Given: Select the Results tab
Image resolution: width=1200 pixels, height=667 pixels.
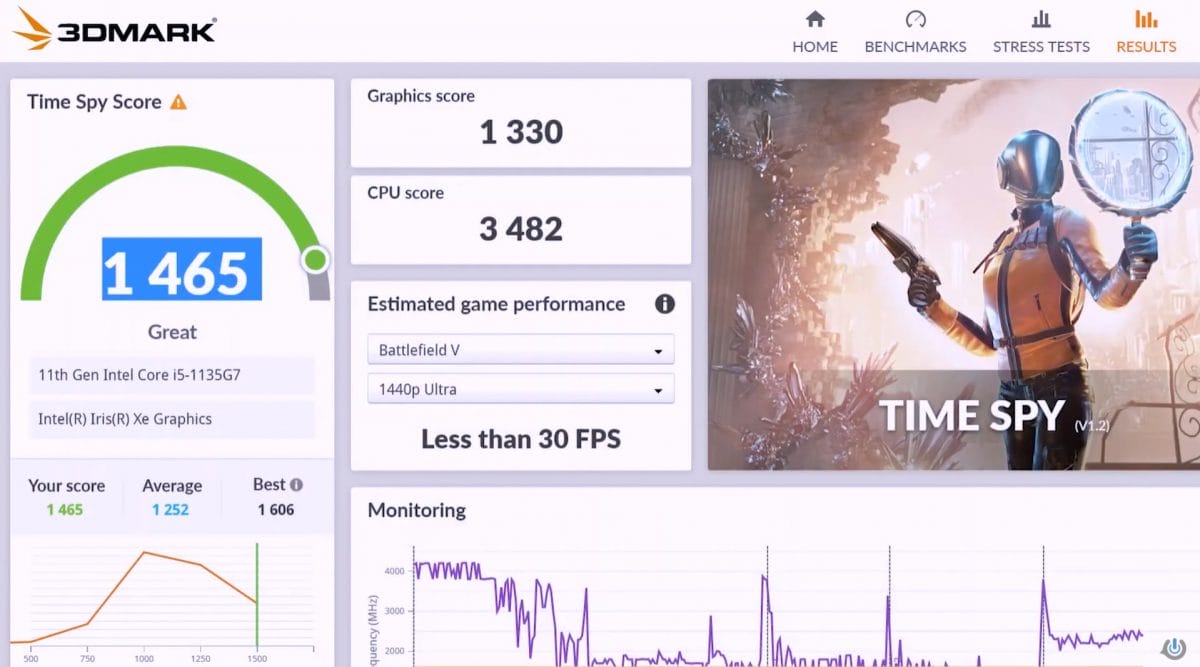Looking at the screenshot, I should click(1146, 32).
